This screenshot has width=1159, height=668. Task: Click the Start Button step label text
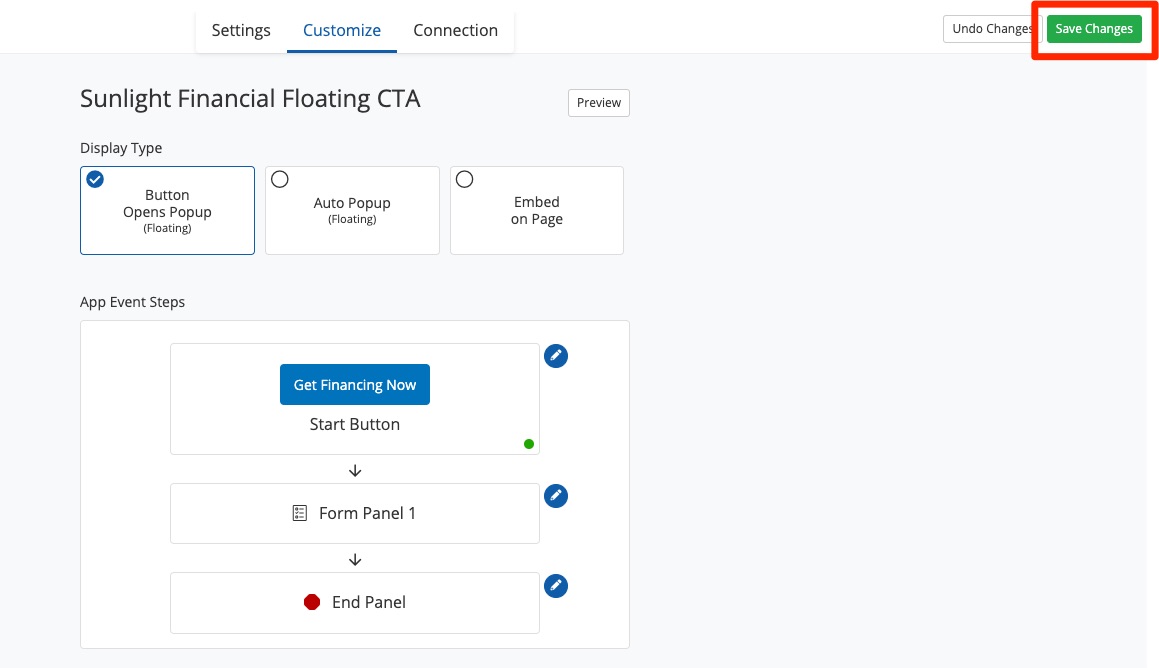point(355,424)
